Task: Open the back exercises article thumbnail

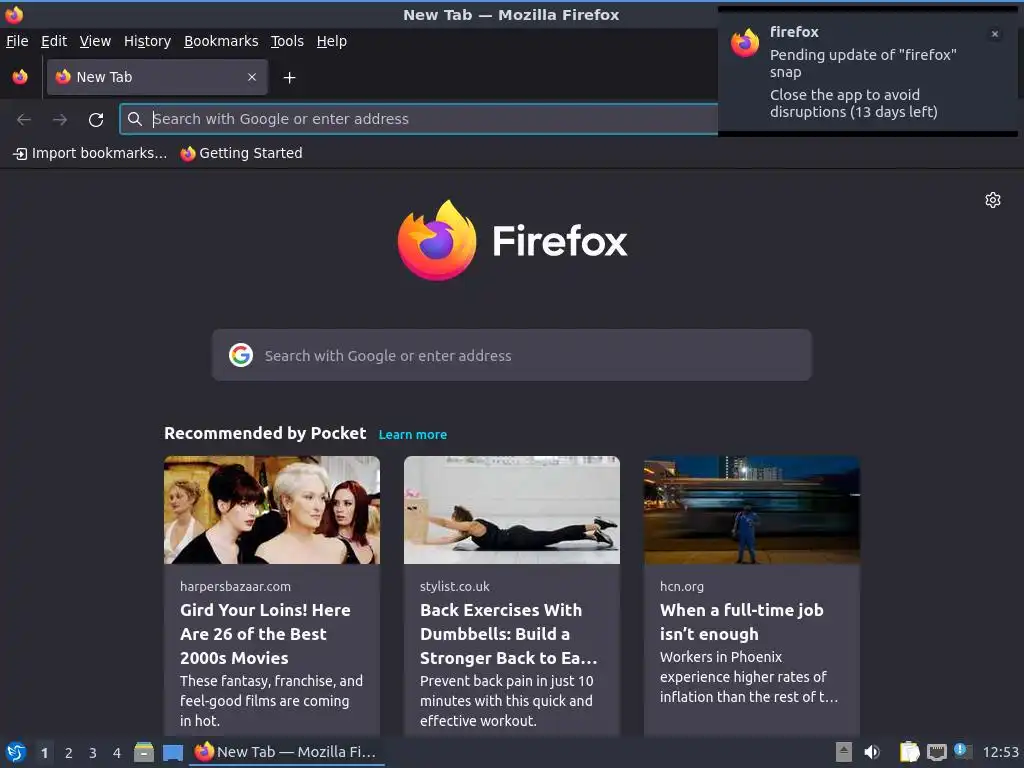Action: point(512,509)
